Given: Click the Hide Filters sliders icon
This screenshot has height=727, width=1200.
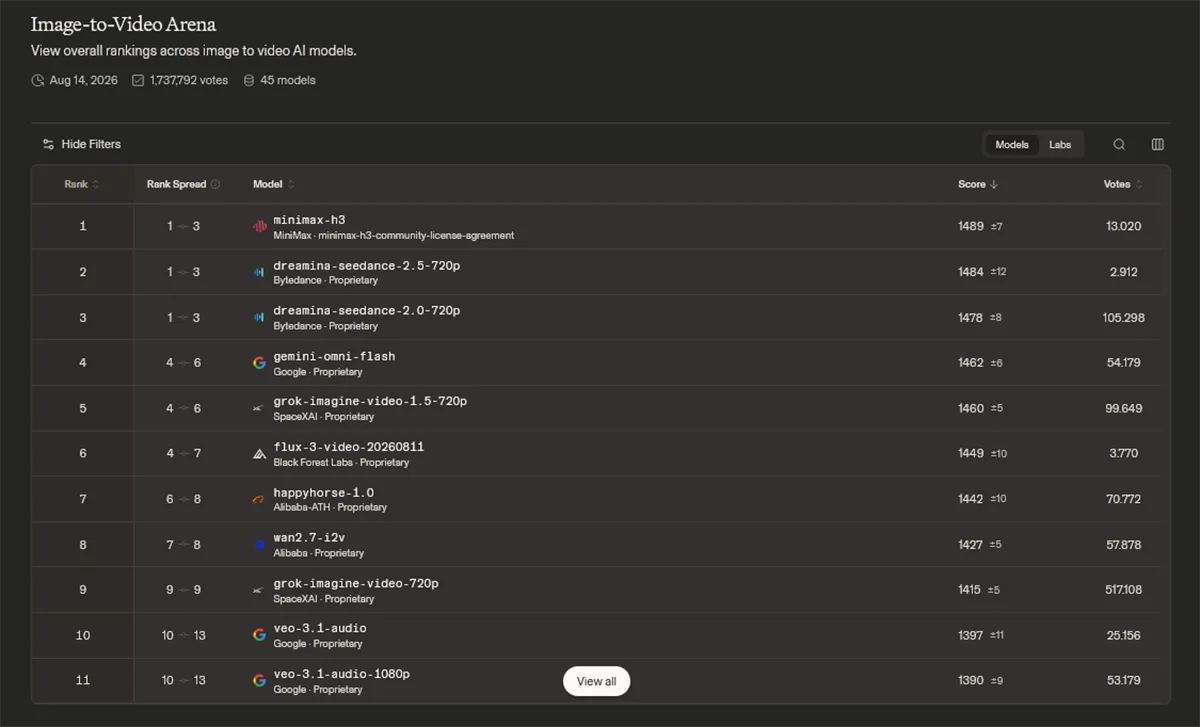Looking at the screenshot, I should pyautogui.click(x=48, y=144).
